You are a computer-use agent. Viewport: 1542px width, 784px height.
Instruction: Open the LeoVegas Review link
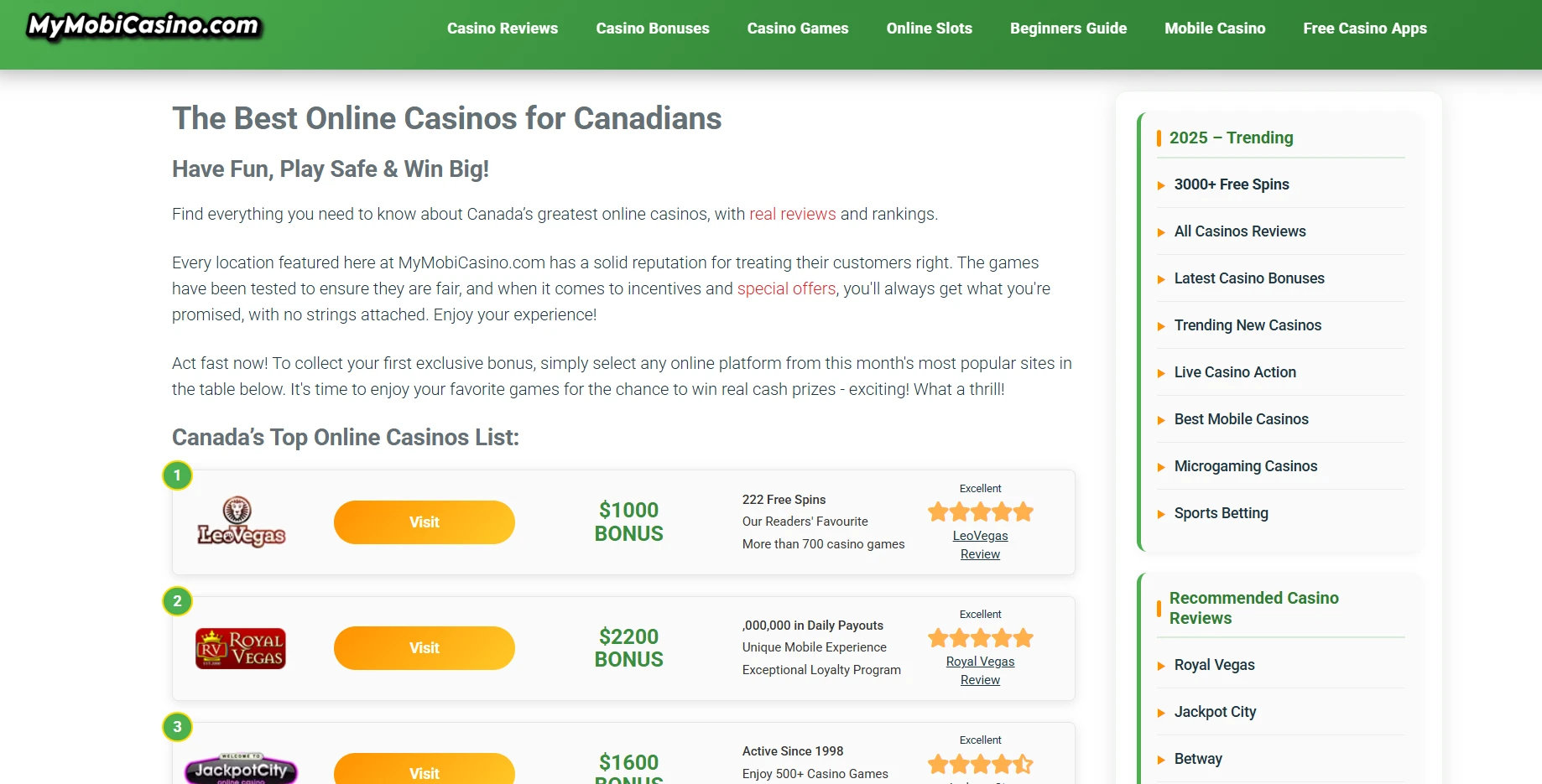[980, 545]
